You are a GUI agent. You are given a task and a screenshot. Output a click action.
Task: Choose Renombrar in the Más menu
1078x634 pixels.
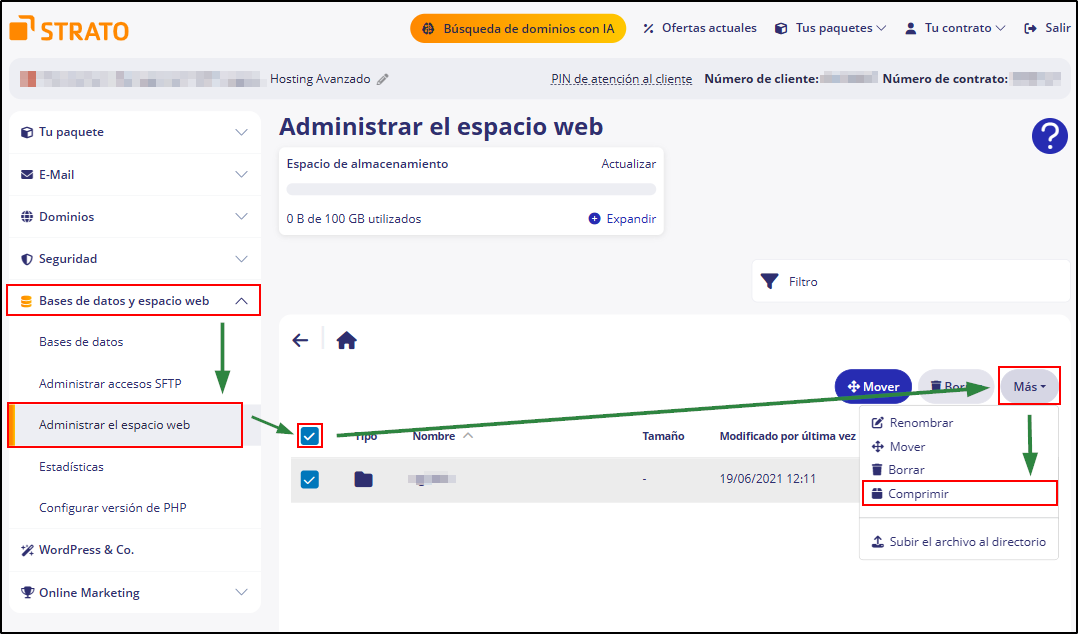coord(920,423)
